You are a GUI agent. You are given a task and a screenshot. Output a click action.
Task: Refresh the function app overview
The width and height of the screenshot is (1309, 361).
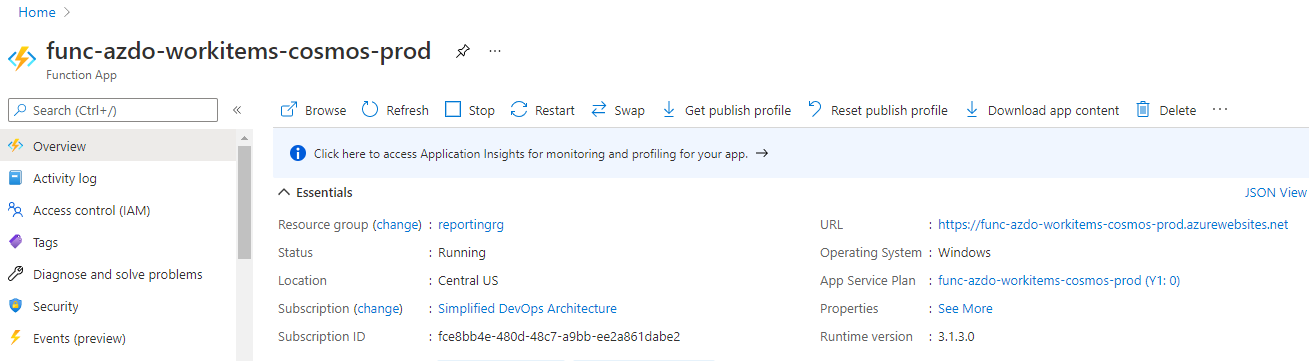pyautogui.click(x=395, y=110)
